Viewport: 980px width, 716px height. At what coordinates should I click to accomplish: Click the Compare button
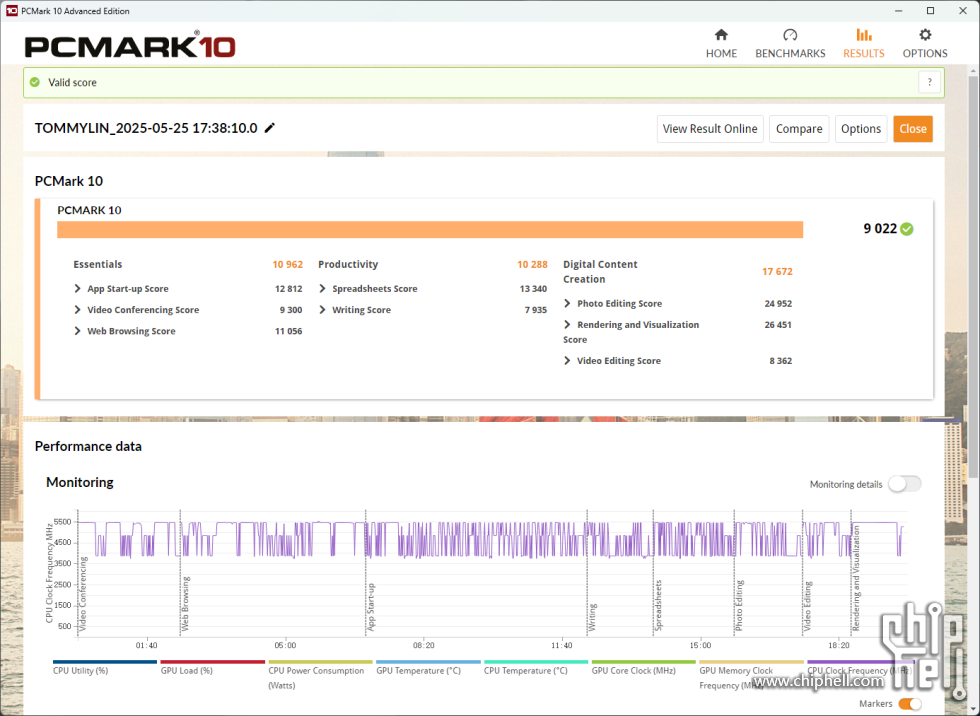click(799, 129)
